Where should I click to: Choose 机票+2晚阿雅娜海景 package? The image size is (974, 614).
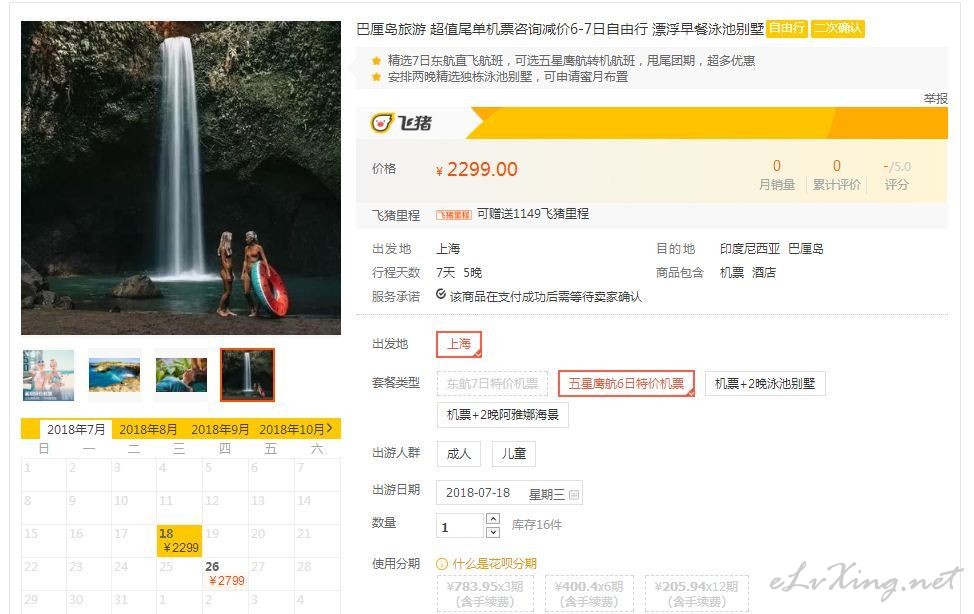502,414
